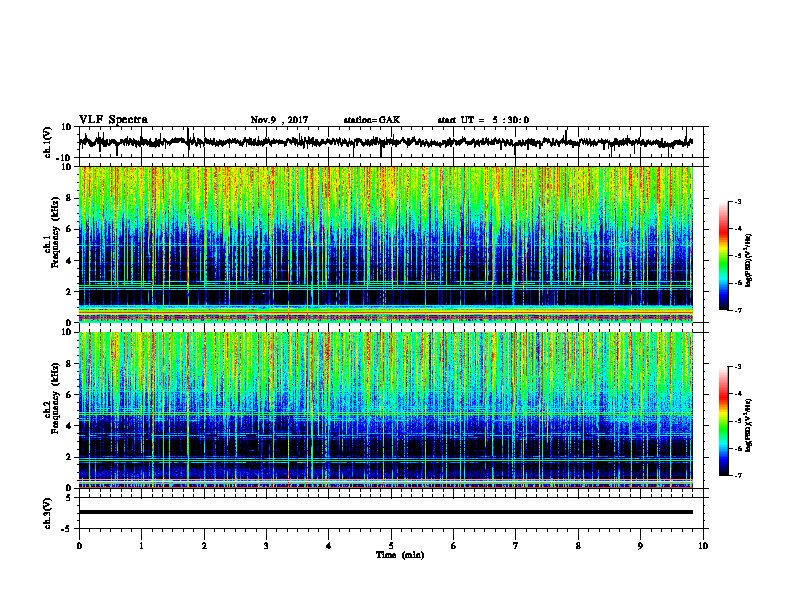Viewport: 792px width, 612px height.
Task: Click the ch.1 spectrogram color bar
Action: coord(724,256)
